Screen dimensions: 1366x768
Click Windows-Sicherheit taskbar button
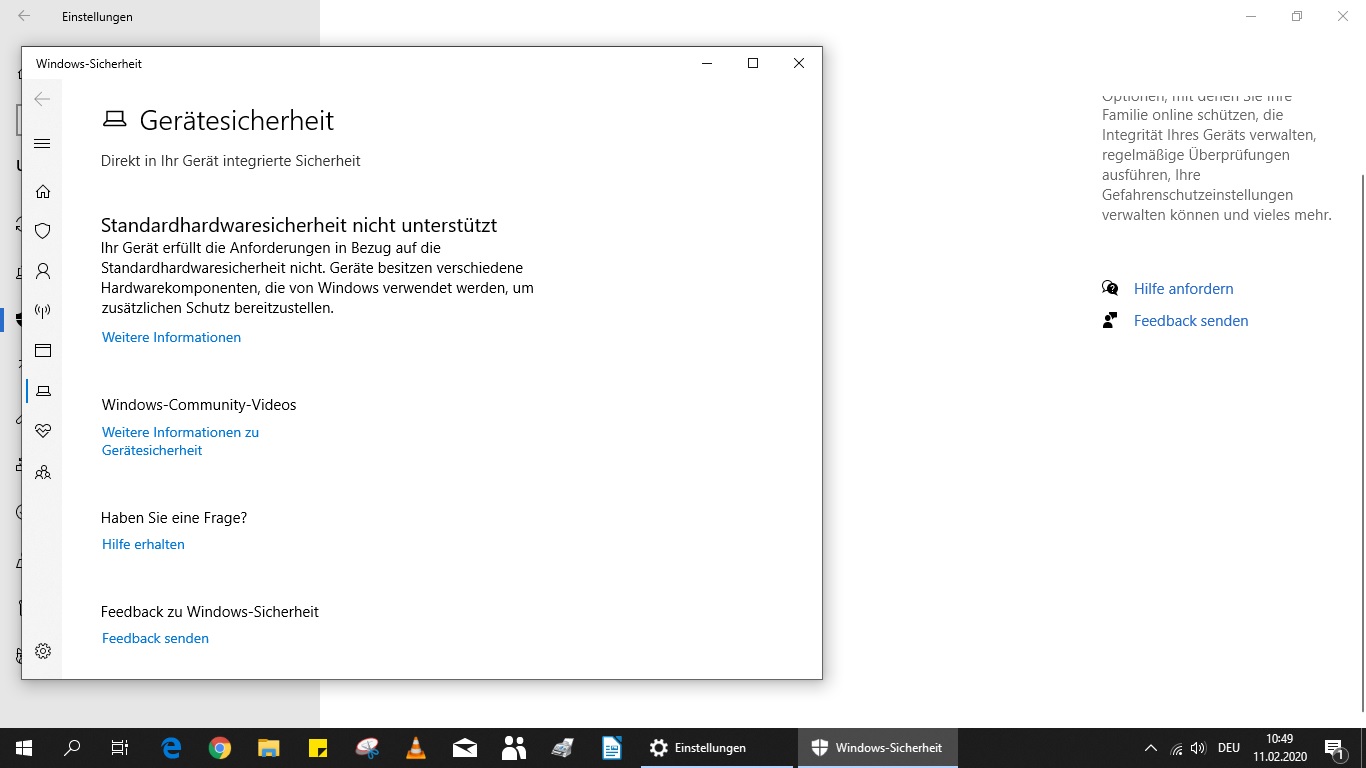click(x=878, y=748)
